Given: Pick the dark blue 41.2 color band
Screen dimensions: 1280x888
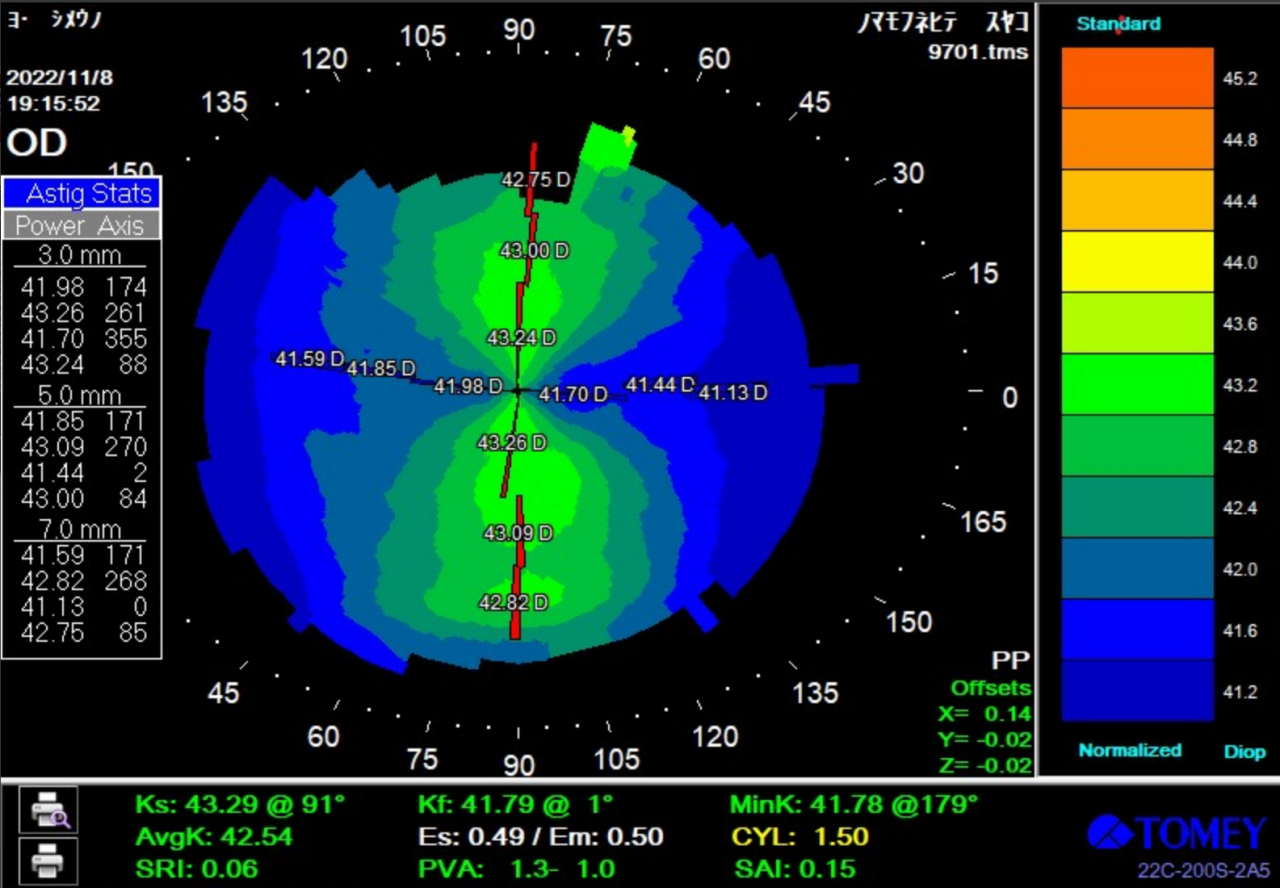Looking at the screenshot, I should point(1137,690).
